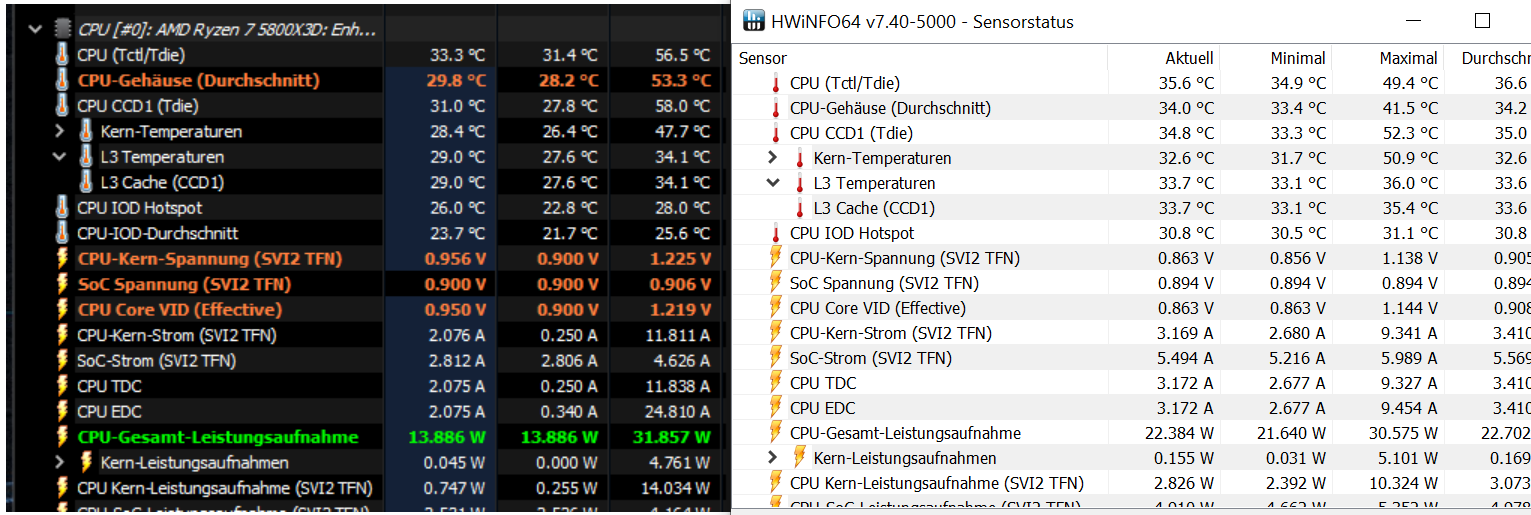1531x515 pixels.
Task: Click lightning icon of orange CPU-Kern-Spannung row
Action: pos(63,259)
